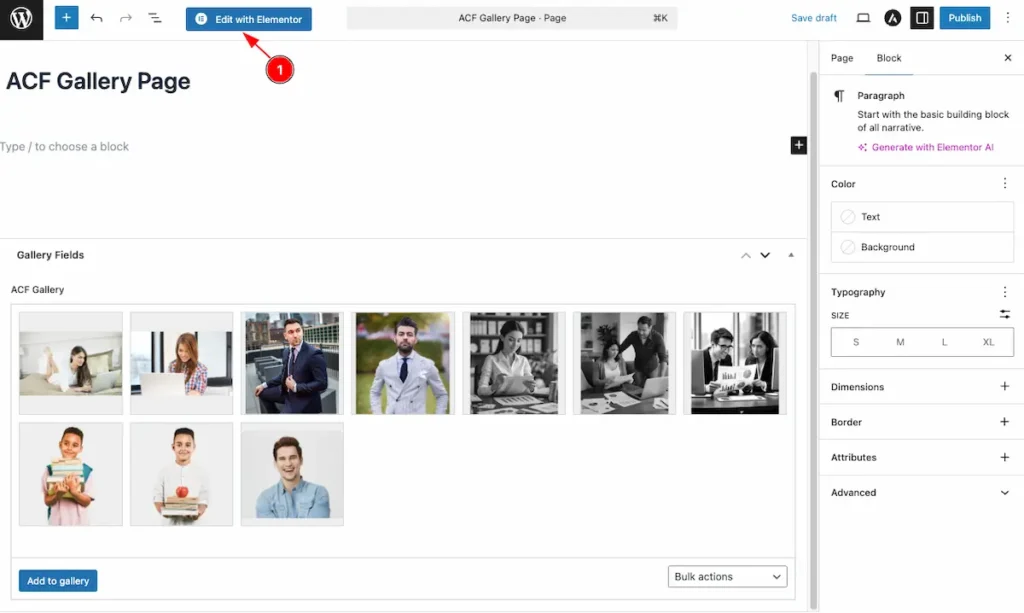The width and height of the screenshot is (1024, 613).
Task: Pick the Text color swatch
Action: click(848, 217)
